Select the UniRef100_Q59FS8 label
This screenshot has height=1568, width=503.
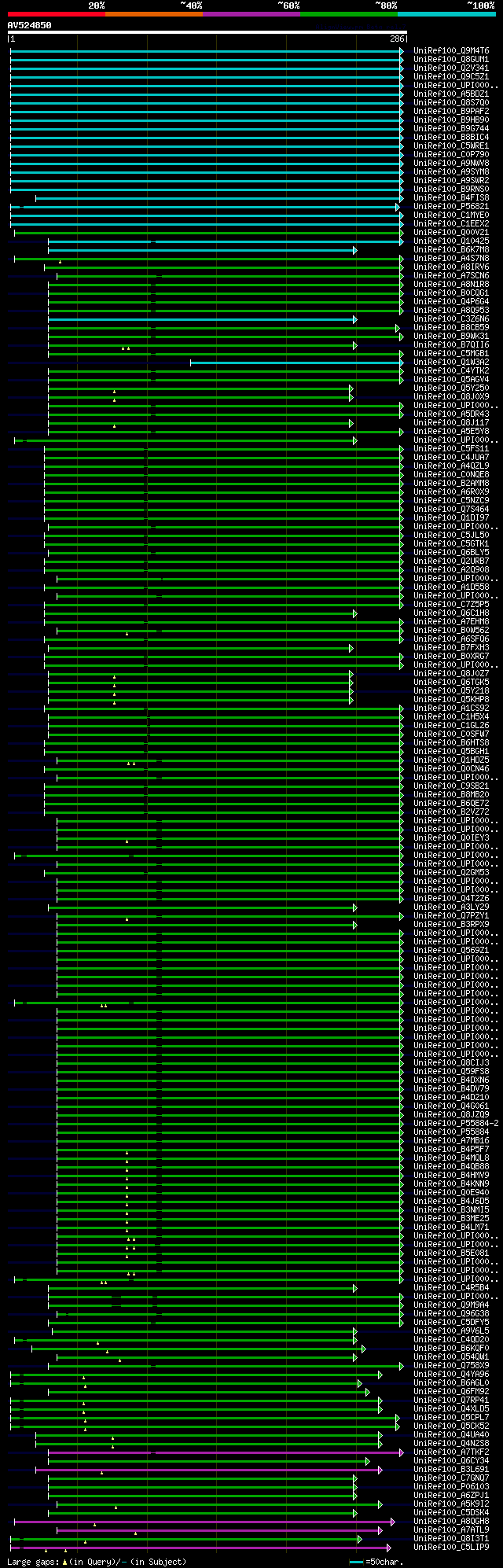pos(451,1072)
